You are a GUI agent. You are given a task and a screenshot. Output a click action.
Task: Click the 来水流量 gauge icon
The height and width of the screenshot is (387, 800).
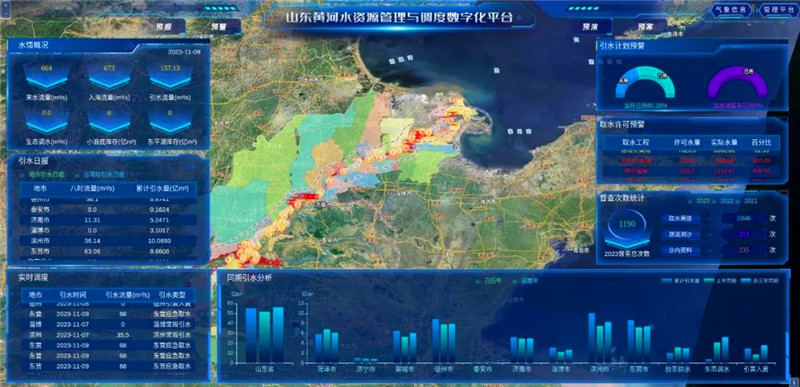coord(46,76)
